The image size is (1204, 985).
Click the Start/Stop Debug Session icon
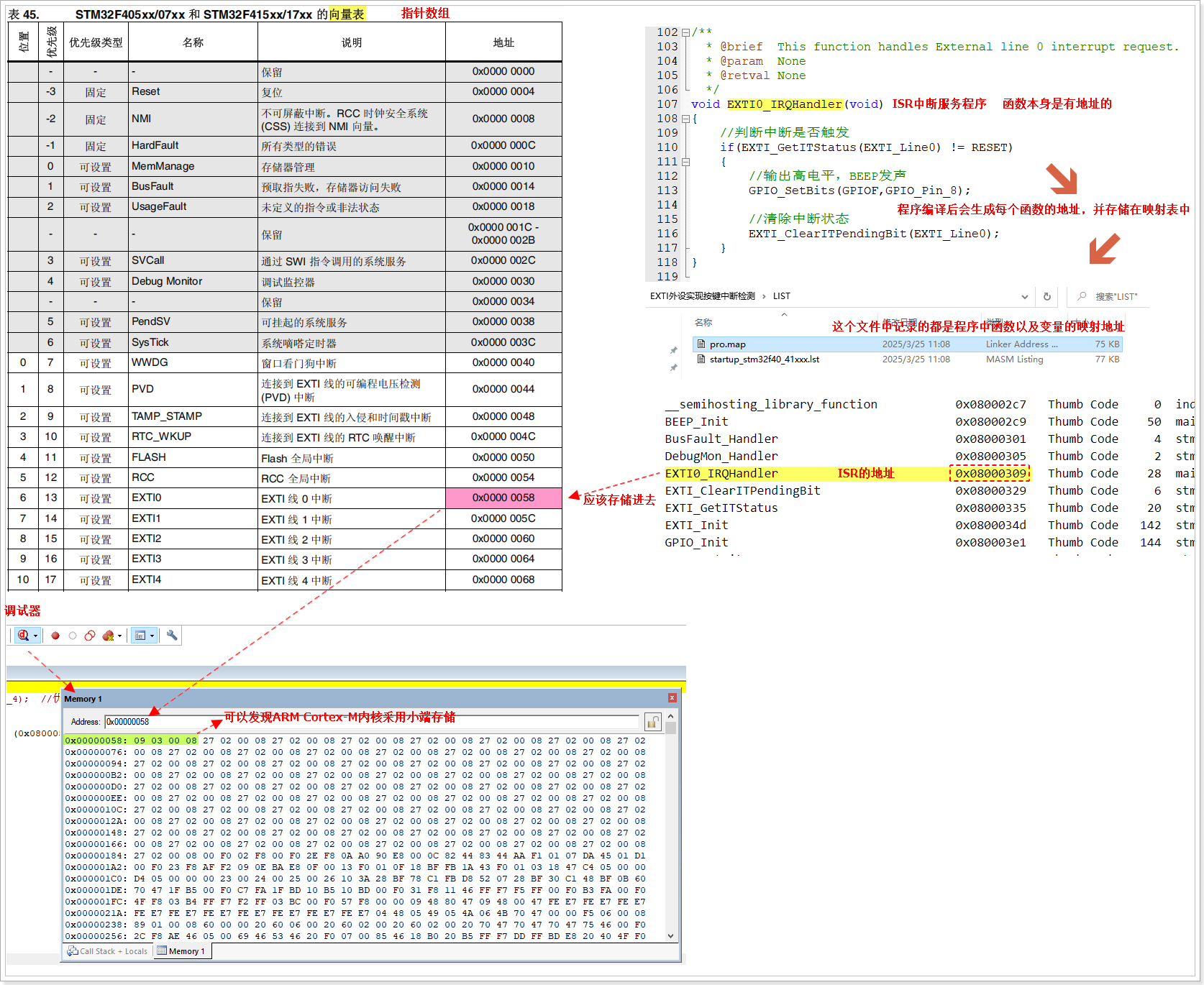24,636
